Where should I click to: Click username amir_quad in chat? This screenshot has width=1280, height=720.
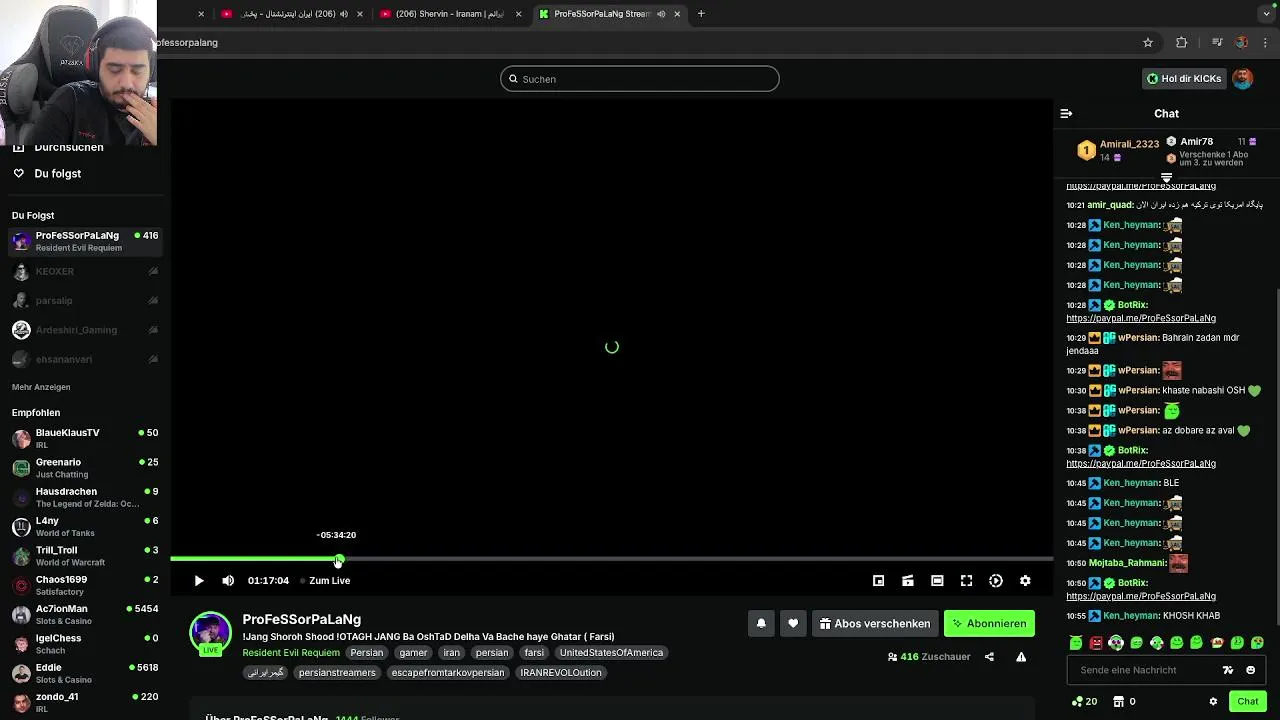coord(1110,205)
